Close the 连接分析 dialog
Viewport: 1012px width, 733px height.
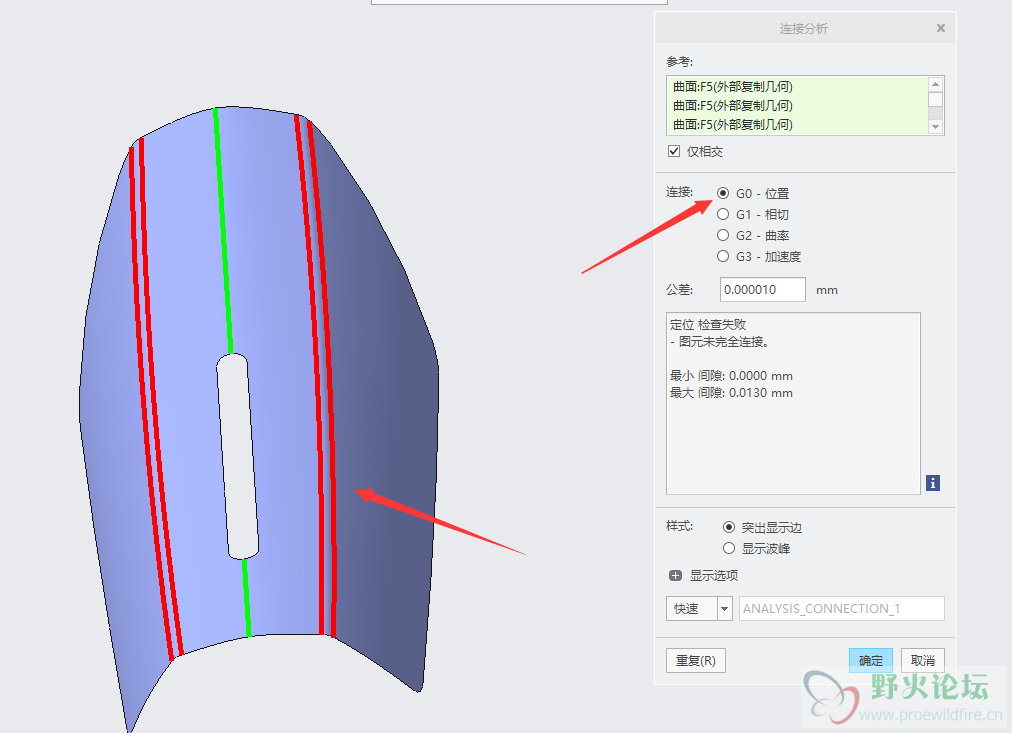pyautogui.click(x=940, y=28)
